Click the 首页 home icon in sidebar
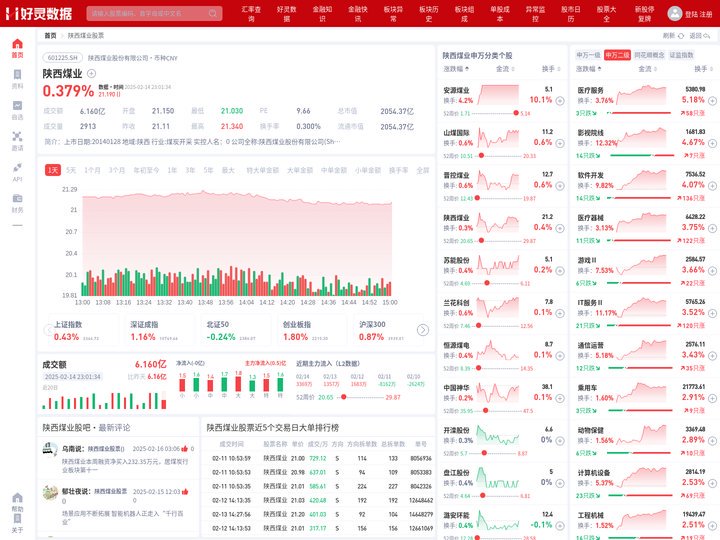This screenshot has height=540, width=720. point(17,44)
